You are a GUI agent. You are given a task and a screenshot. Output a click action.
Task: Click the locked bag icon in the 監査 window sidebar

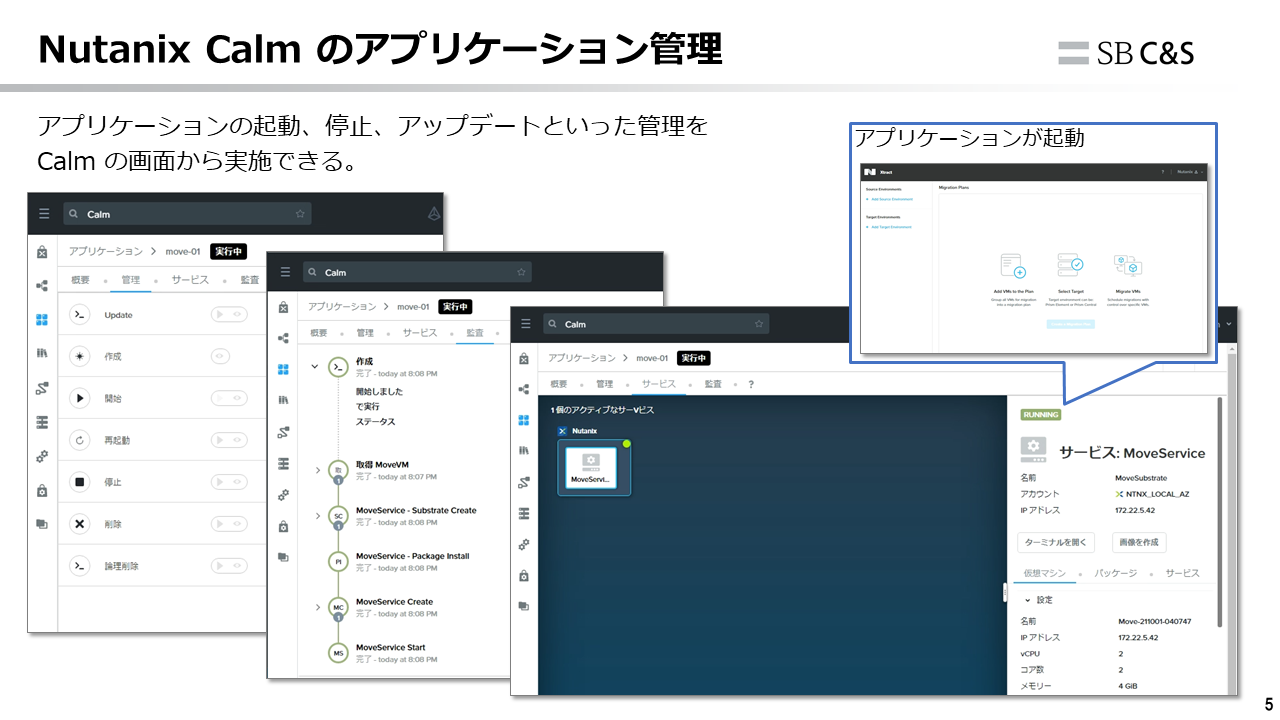pos(284,526)
